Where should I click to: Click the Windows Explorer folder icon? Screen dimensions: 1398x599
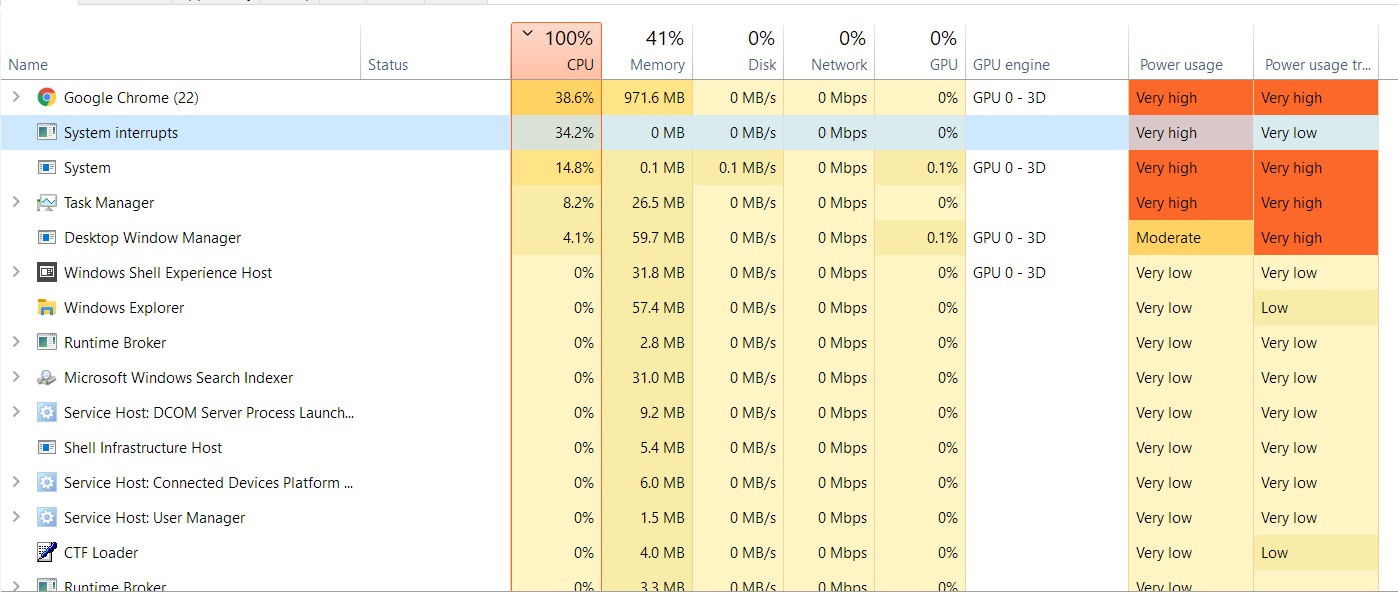[x=46, y=308]
